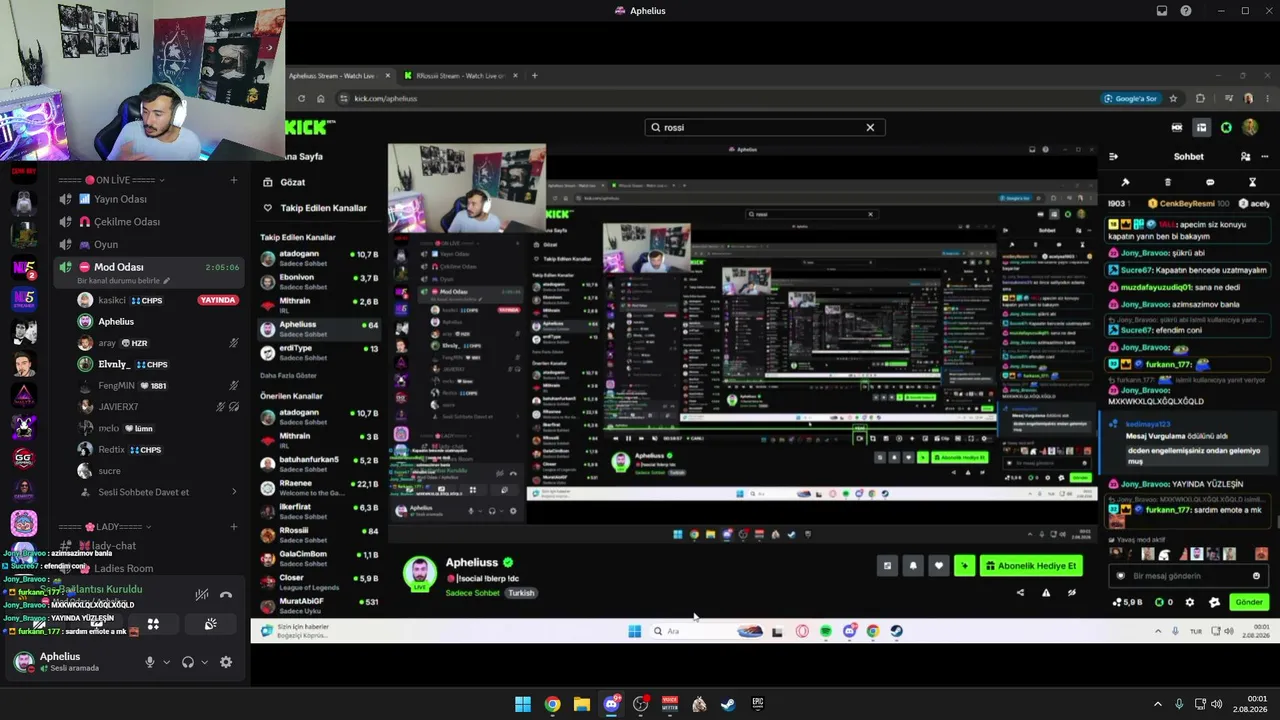
Task: Show hidden icons in the Windows system tray
Action: (1158, 704)
